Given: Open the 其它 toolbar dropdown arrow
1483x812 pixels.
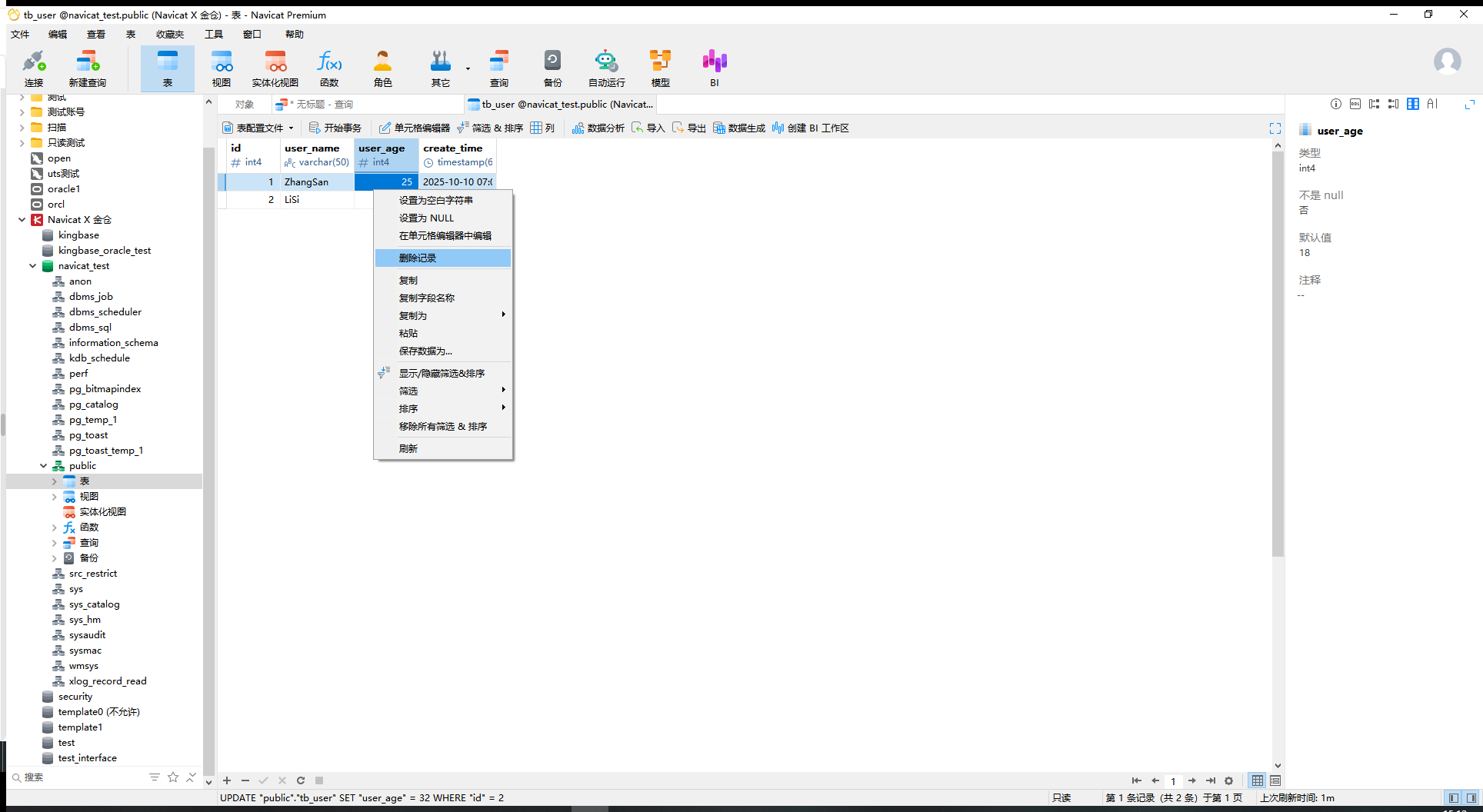Looking at the screenshot, I should pyautogui.click(x=468, y=68).
